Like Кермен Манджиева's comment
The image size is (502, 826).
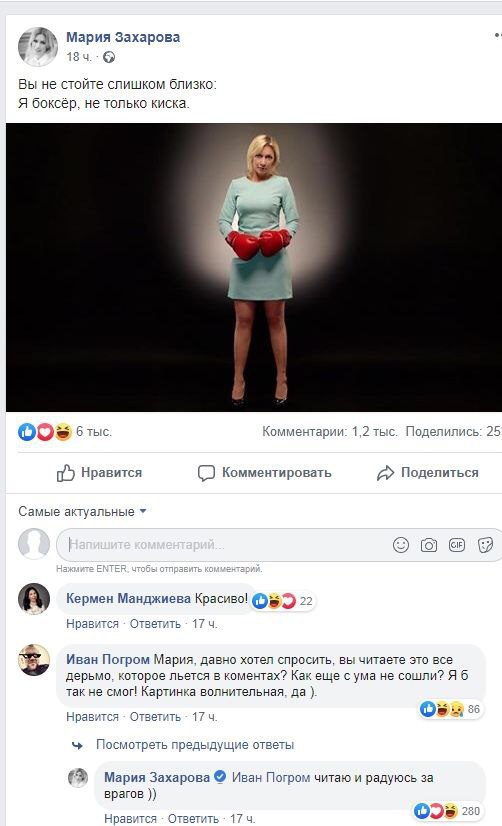click(x=92, y=624)
